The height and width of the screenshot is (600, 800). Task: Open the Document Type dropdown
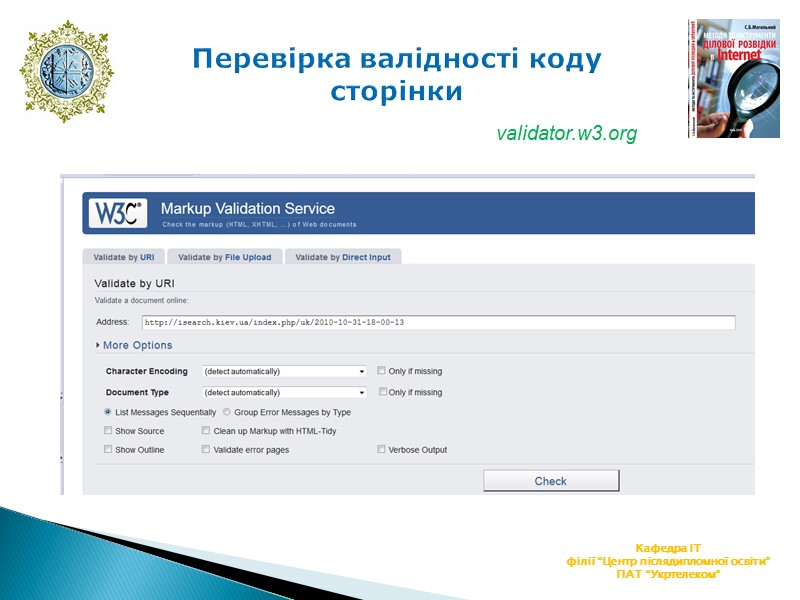(x=284, y=392)
